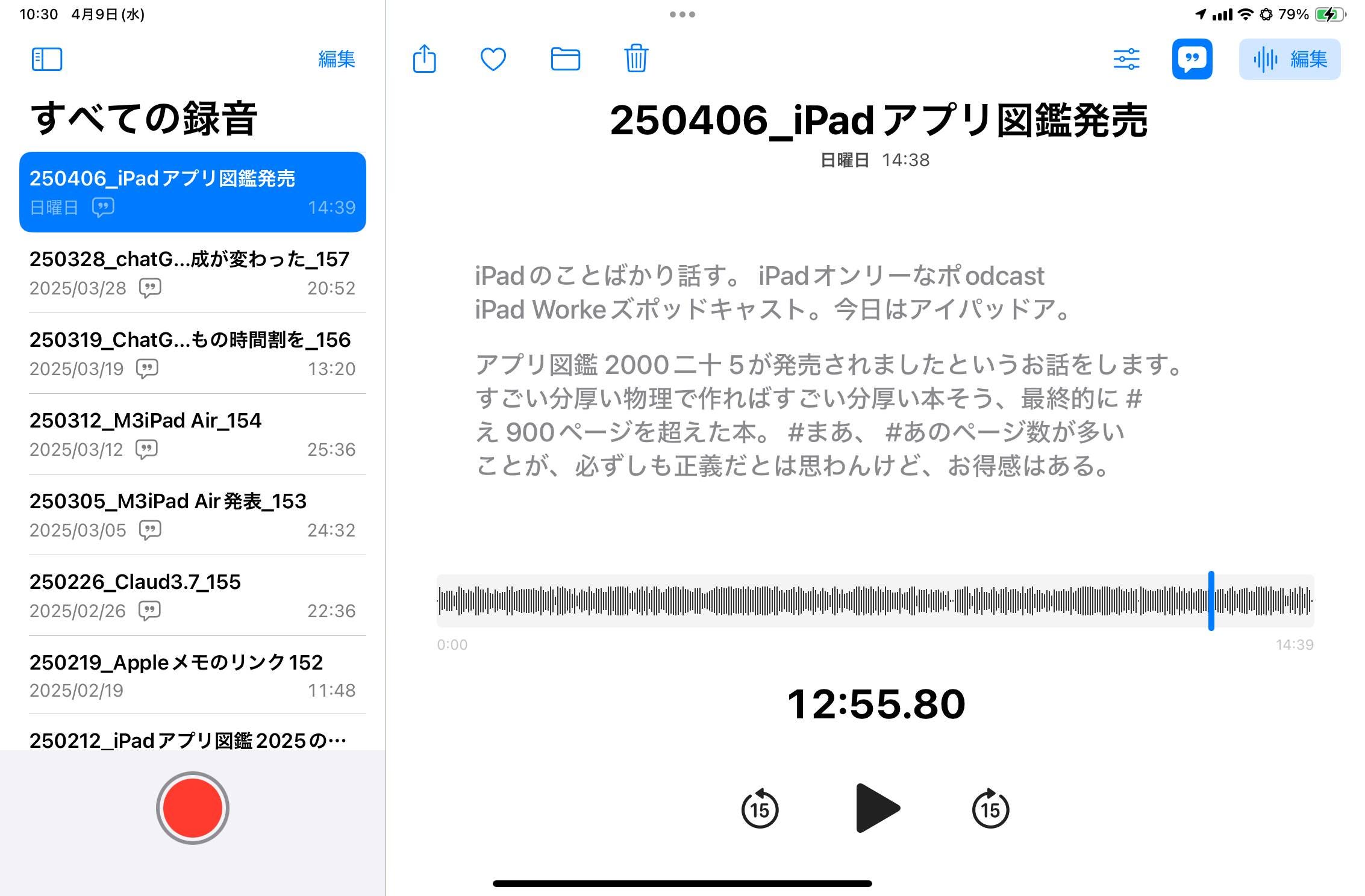Select recording 250328_chatG…成が変わった_157
The height and width of the screenshot is (896, 1365).
(x=192, y=273)
